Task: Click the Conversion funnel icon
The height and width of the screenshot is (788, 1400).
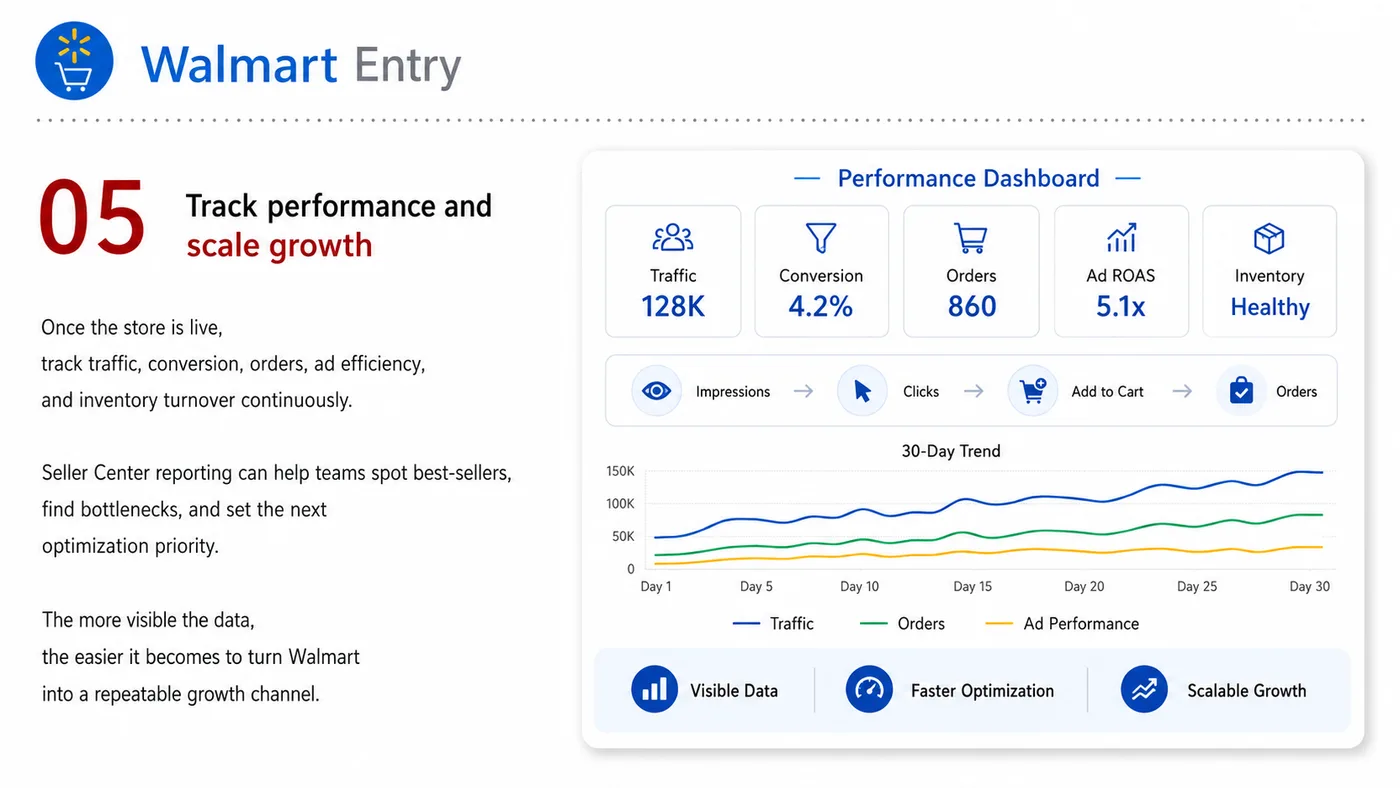Action: pyautogui.click(x=821, y=238)
